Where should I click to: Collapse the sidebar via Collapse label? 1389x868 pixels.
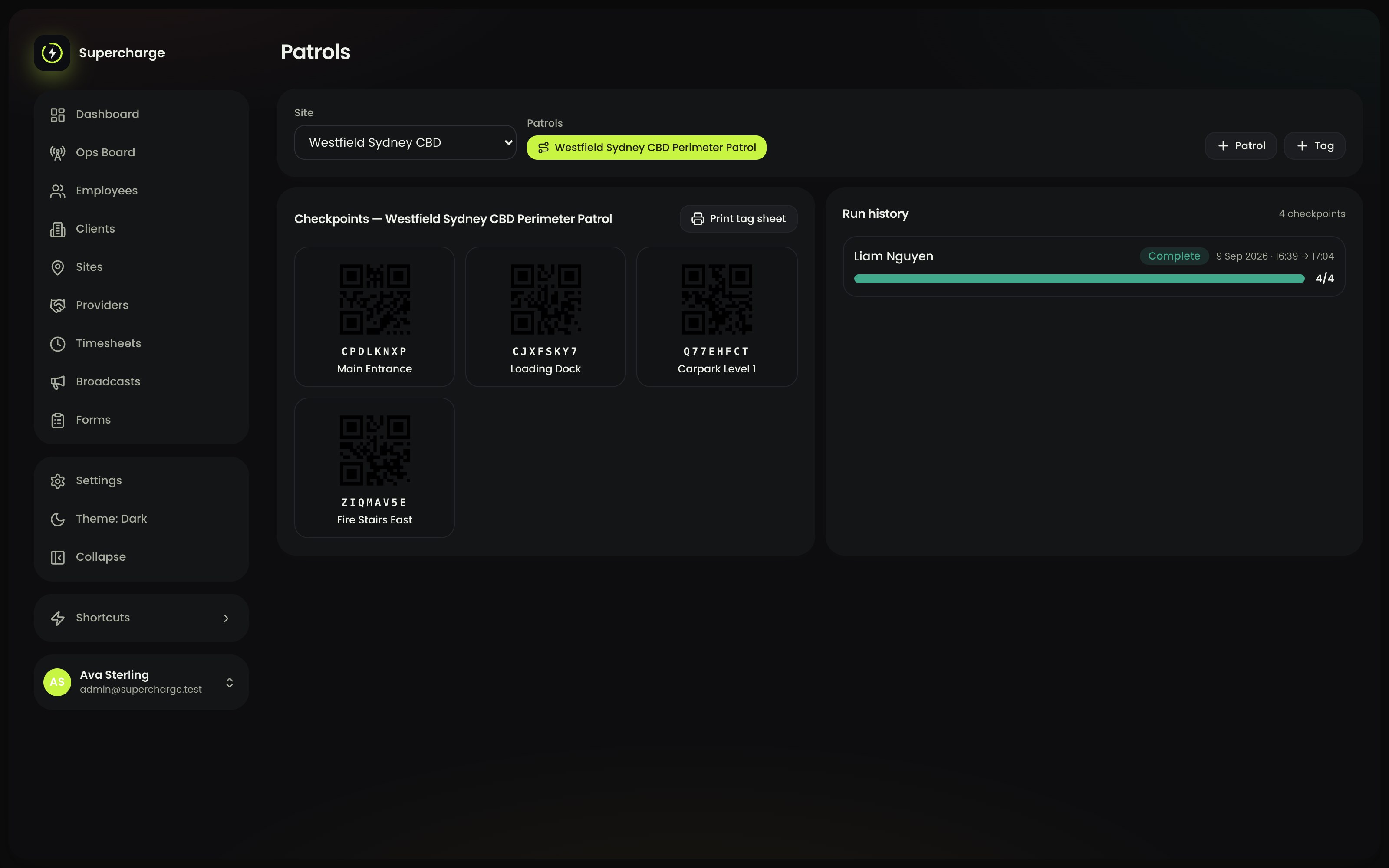pyautogui.click(x=101, y=557)
